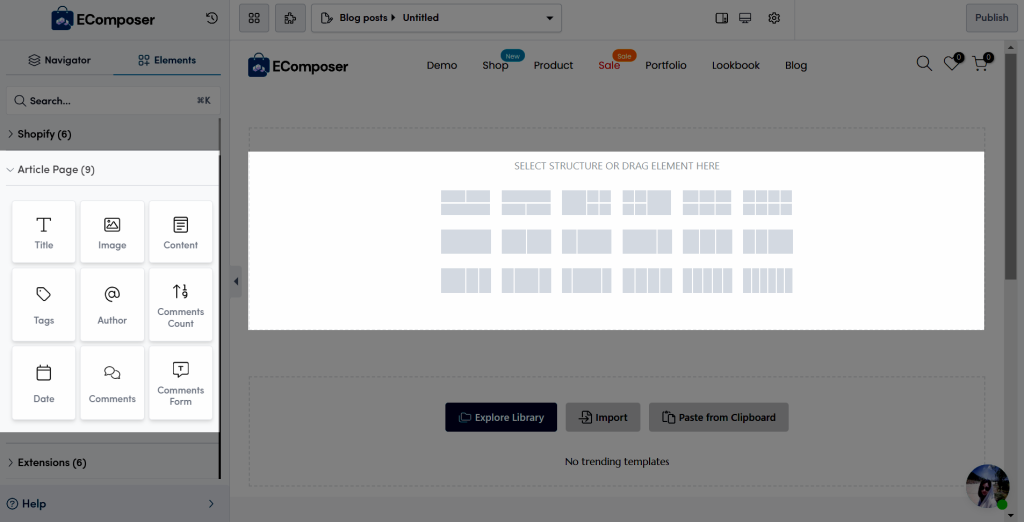1024x522 pixels.
Task: Select the Date element
Action: [44, 383]
